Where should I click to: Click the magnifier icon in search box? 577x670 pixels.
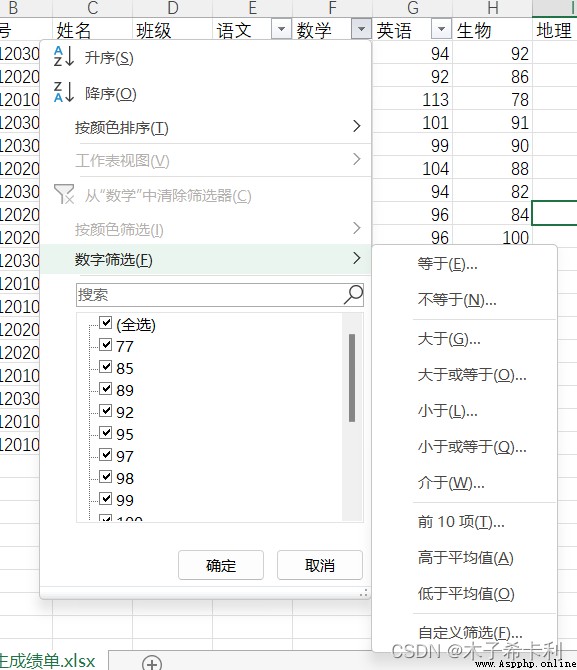(x=353, y=294)
